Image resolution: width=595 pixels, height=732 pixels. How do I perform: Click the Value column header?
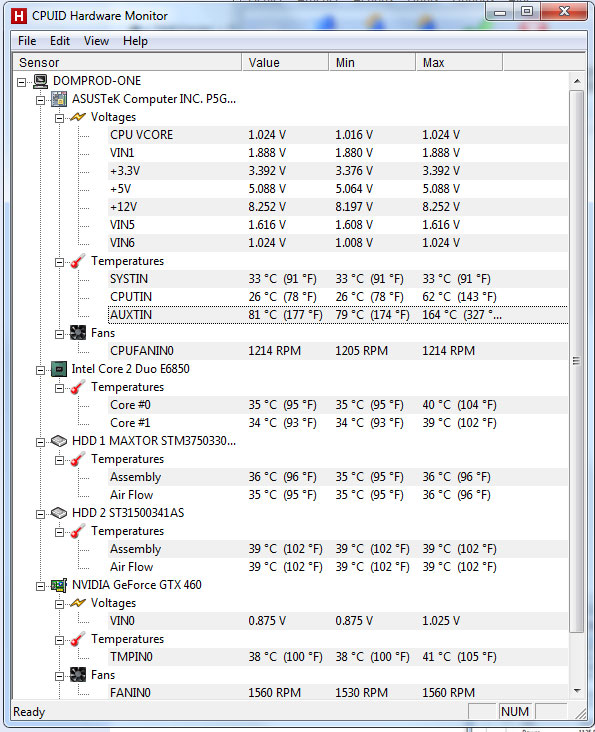[285, 62]
